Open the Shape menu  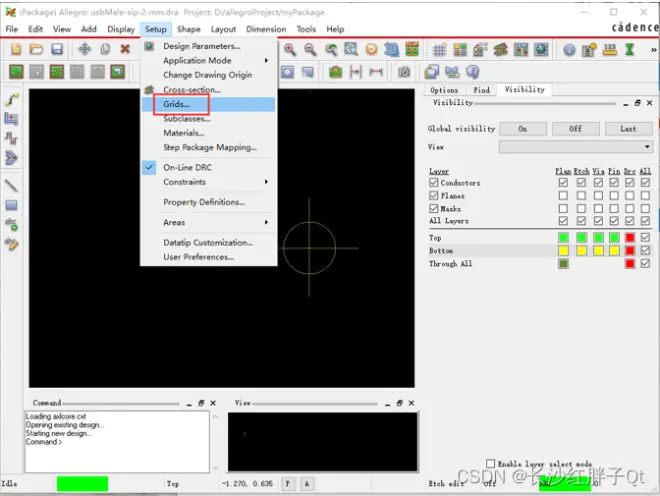coord(189,29)
